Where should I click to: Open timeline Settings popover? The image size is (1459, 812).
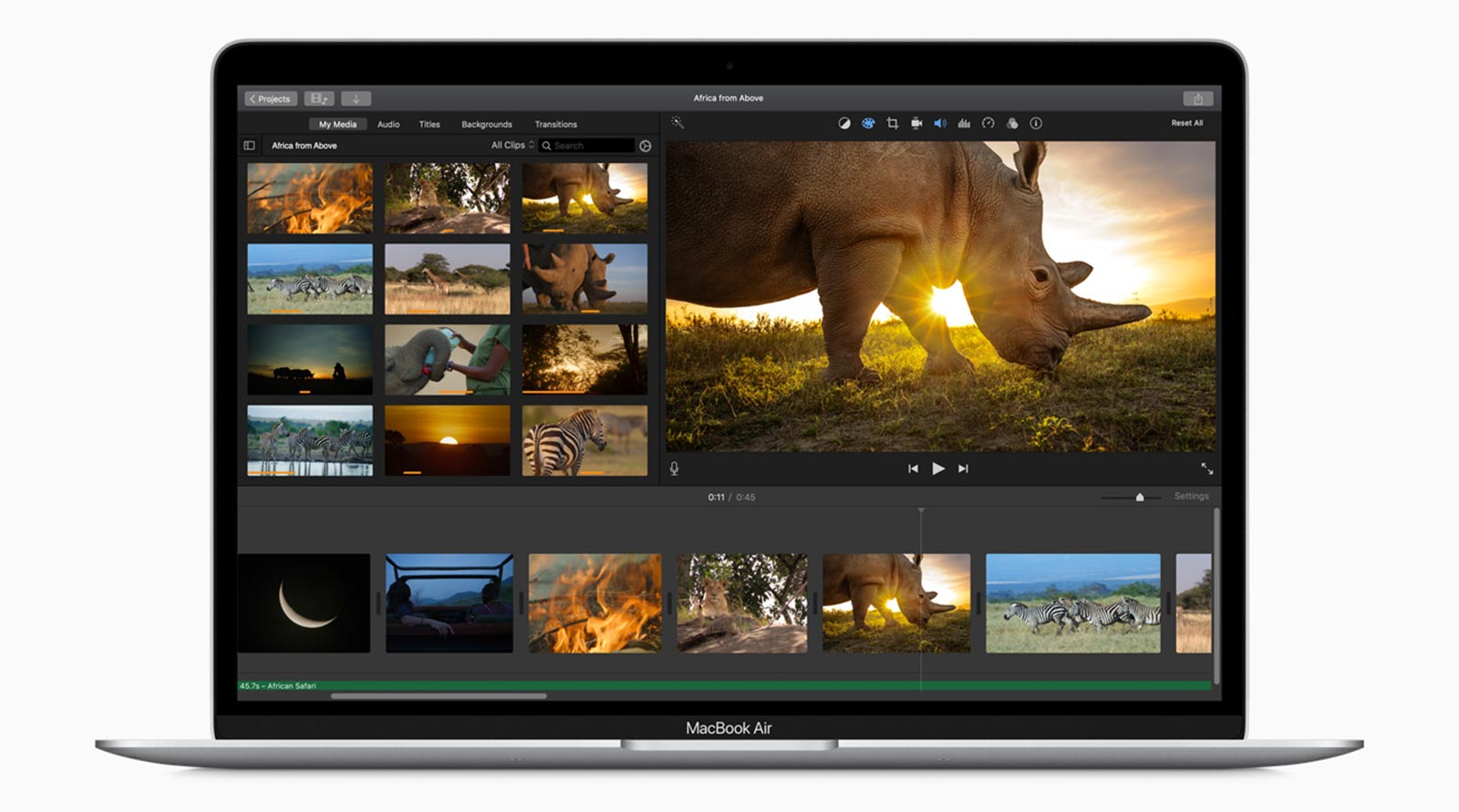point(1191,497)
